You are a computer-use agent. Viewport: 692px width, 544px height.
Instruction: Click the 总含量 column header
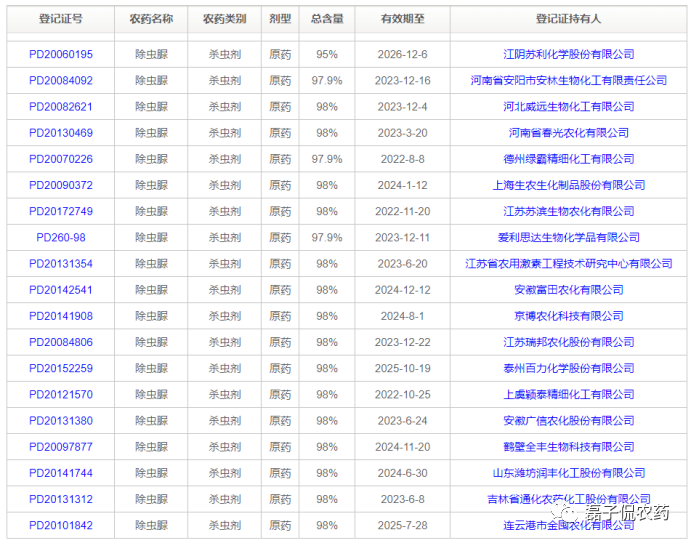327,19
